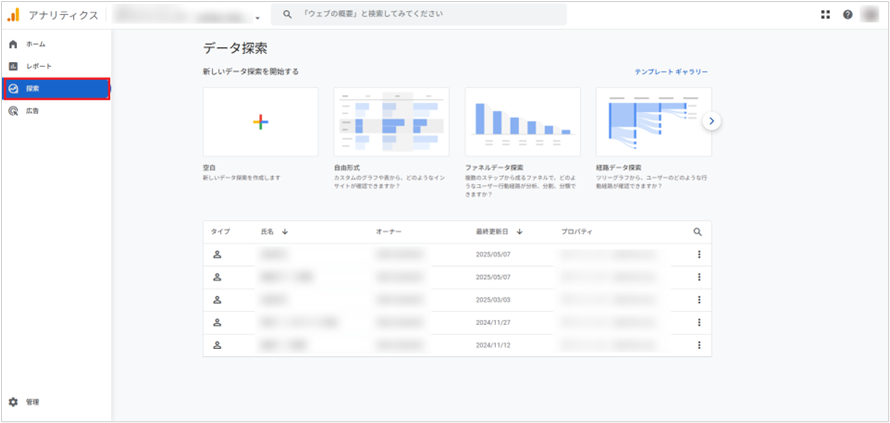This screenshot has width=890, height=423.
Task: Click the Google Analytics logo
Action: pos(13,15)
